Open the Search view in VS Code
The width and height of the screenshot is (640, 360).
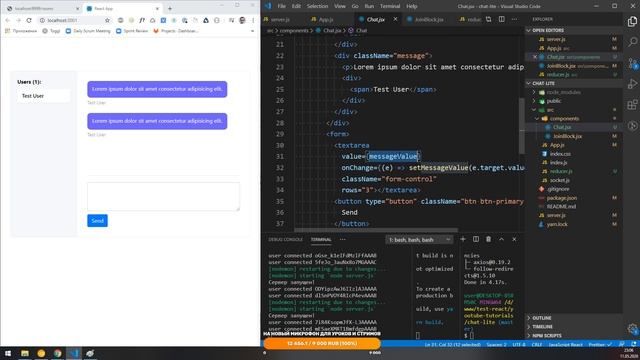[x=632, y=42]
